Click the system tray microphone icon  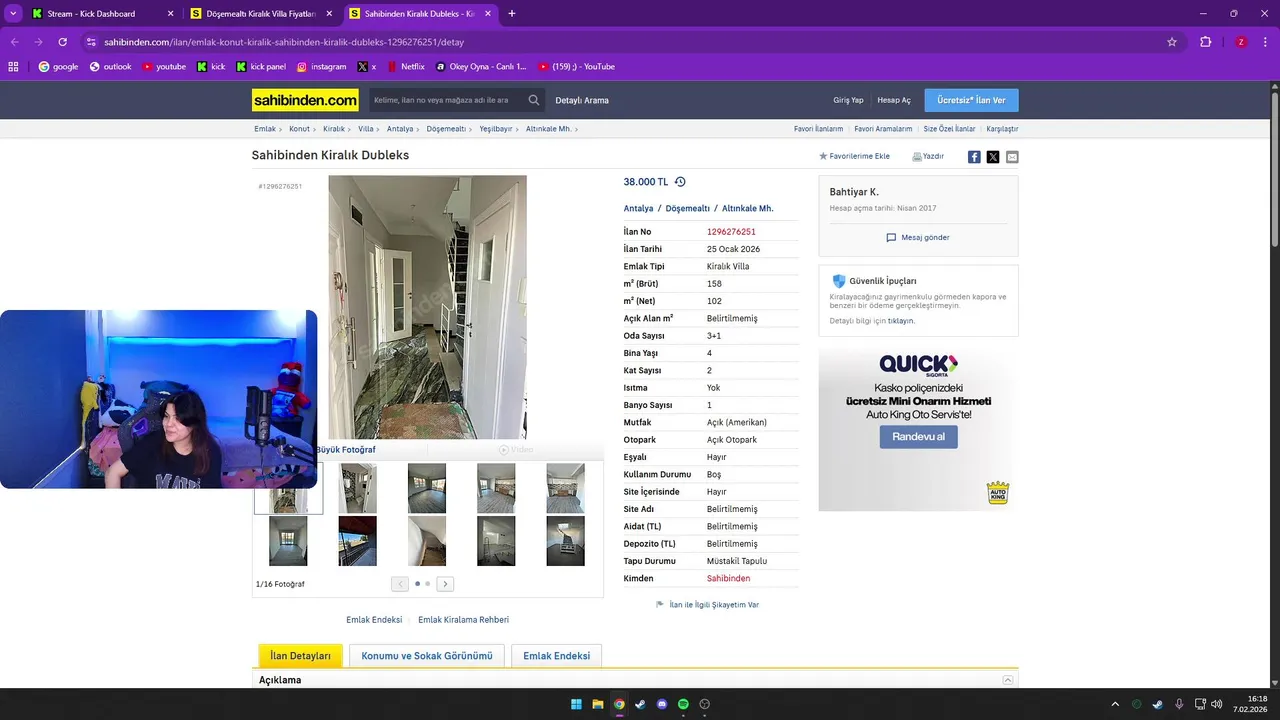(x=1180, y=704)
